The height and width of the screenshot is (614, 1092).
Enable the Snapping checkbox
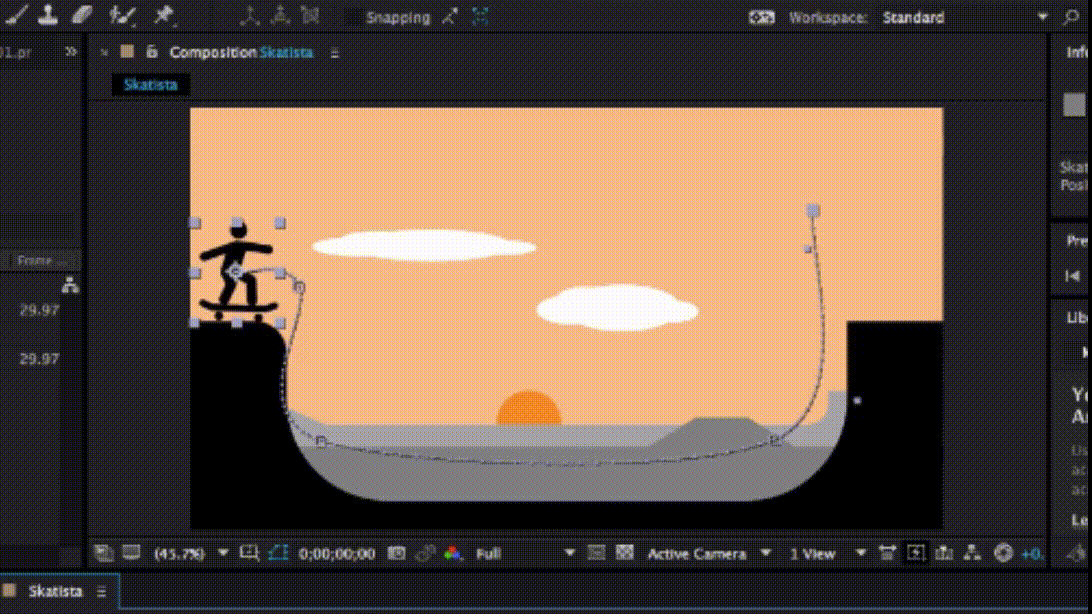[x=353, y=18]
